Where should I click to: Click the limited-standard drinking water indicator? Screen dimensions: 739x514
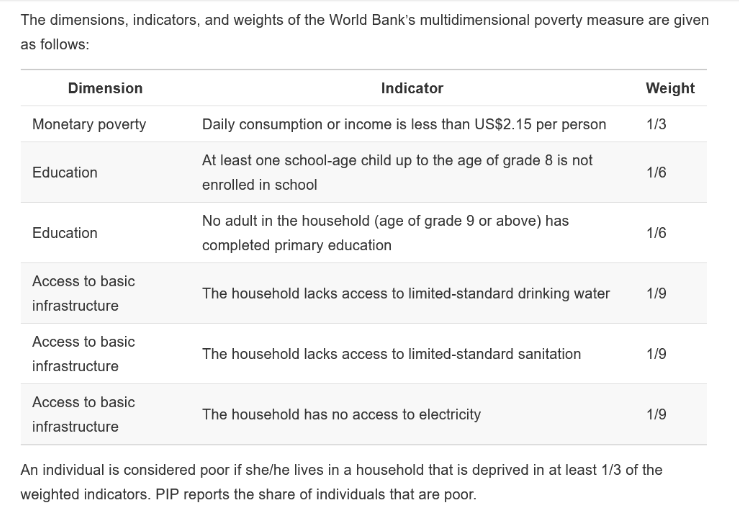pyautogui.click(x=406, y=293)
